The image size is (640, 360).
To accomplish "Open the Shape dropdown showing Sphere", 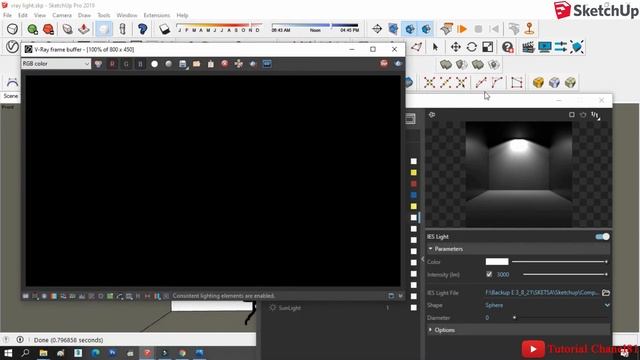I will [x=547, y=305].
